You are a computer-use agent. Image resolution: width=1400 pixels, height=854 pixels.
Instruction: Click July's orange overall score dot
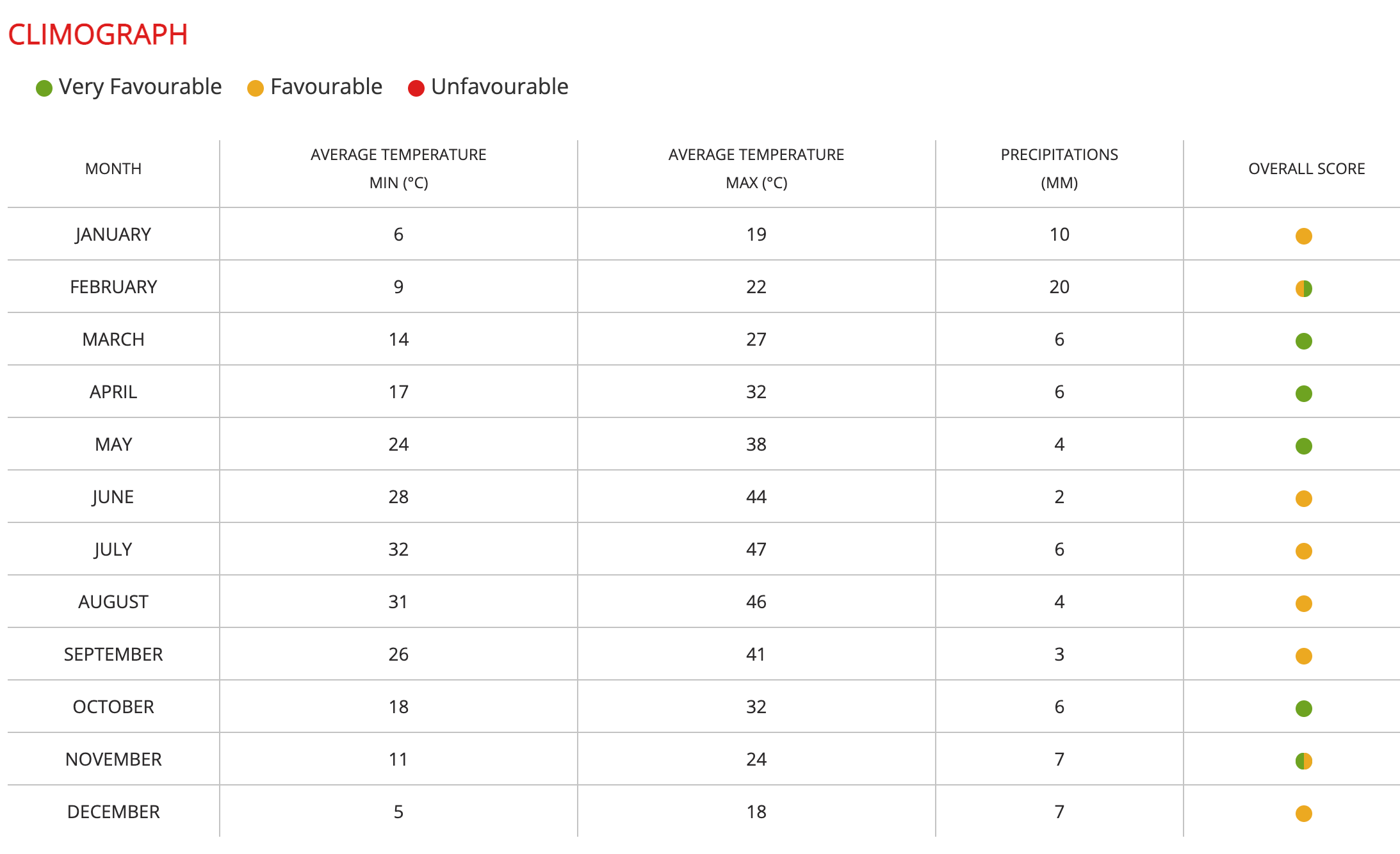click(1303, 551)
